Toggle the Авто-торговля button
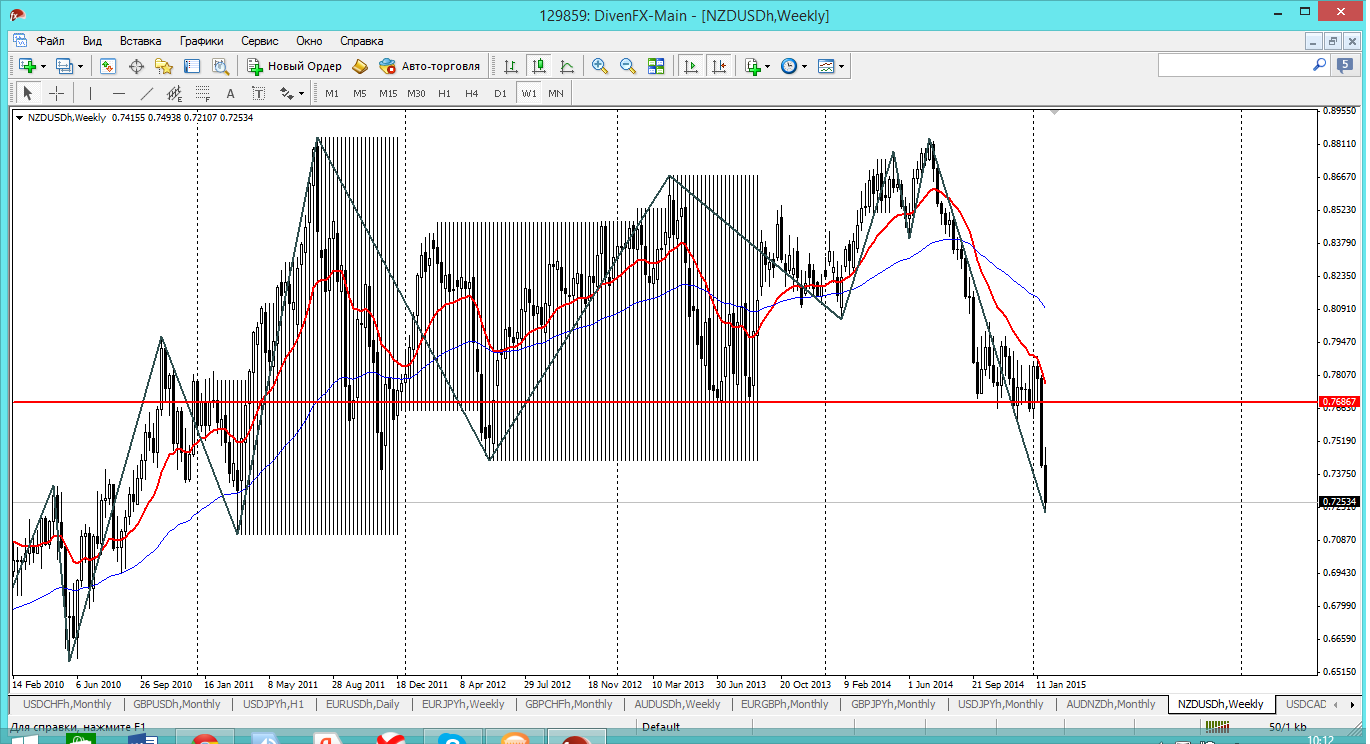This screenshot has height=744, width=1370. tap(430, 66)
